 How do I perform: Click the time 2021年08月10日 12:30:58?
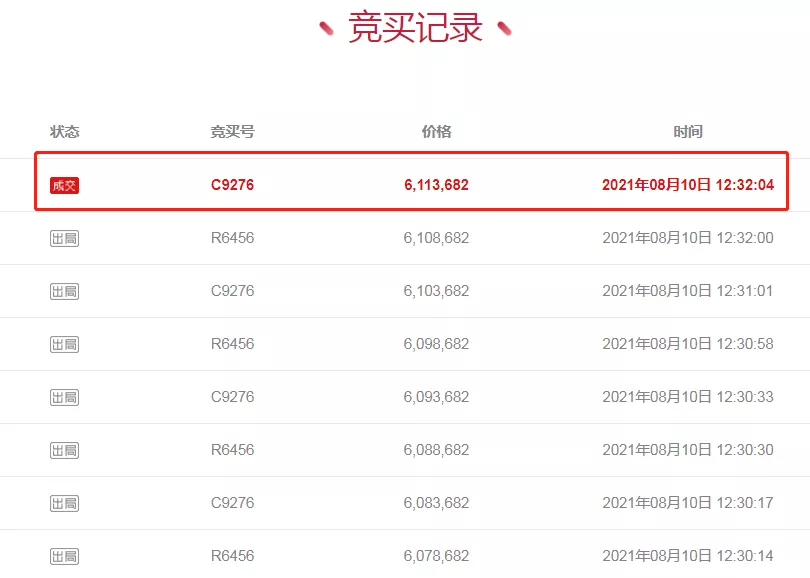click(x=688, y=344)
